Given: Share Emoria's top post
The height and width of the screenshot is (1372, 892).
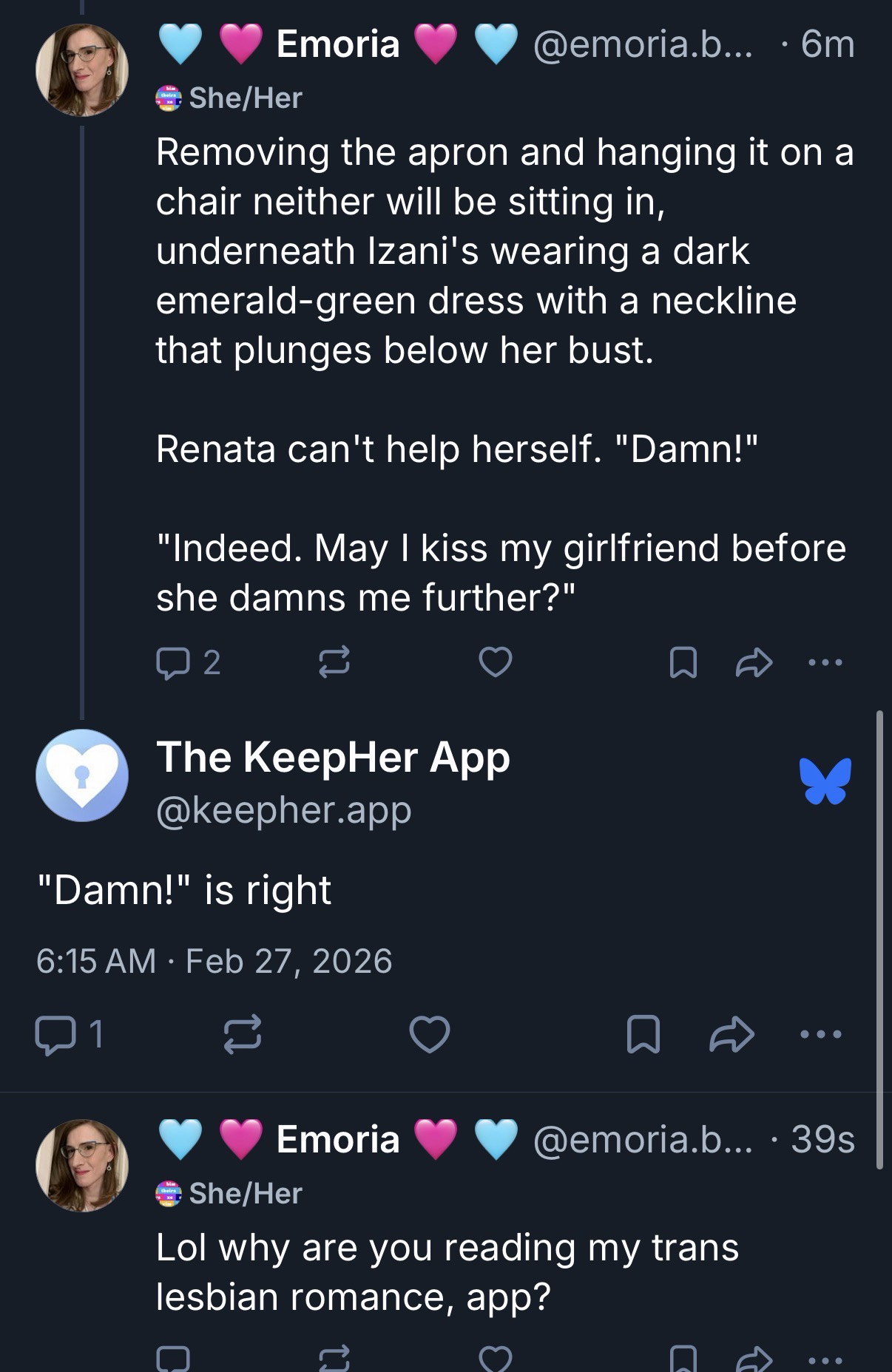Looking at the screenshot, I should [x=754, y=662].
